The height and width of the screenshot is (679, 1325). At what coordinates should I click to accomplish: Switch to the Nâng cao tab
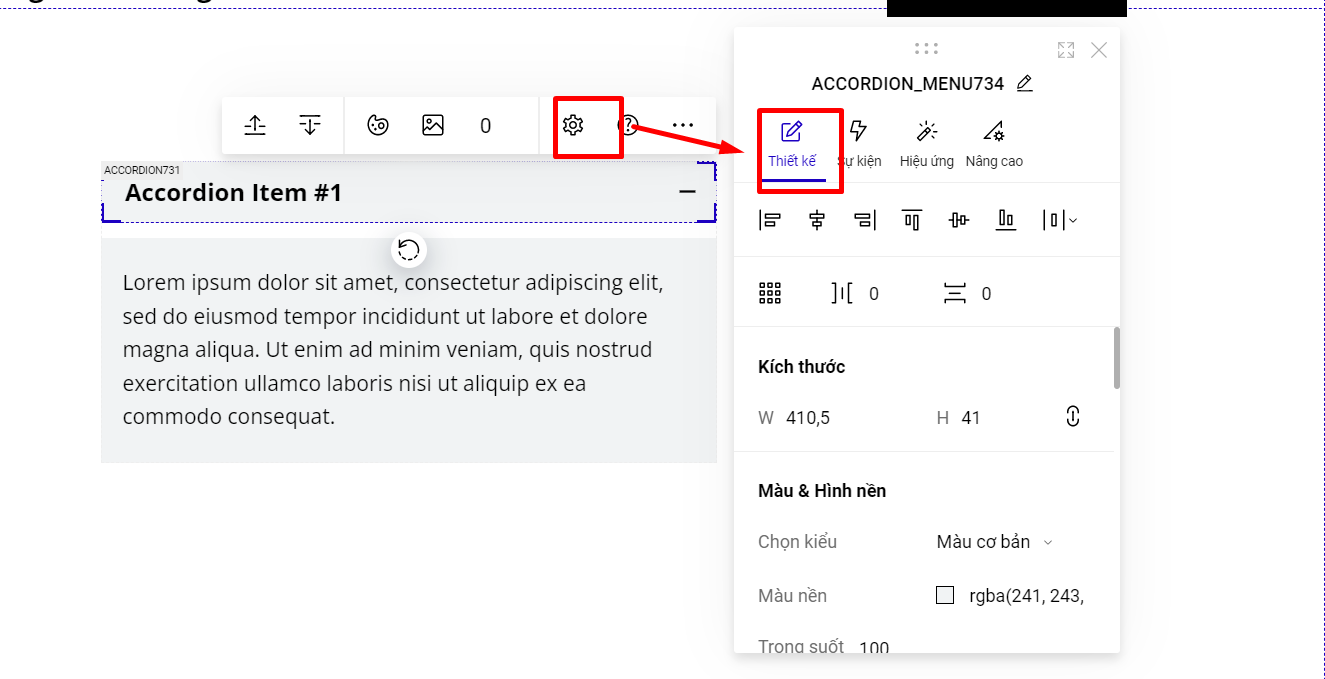994,144
